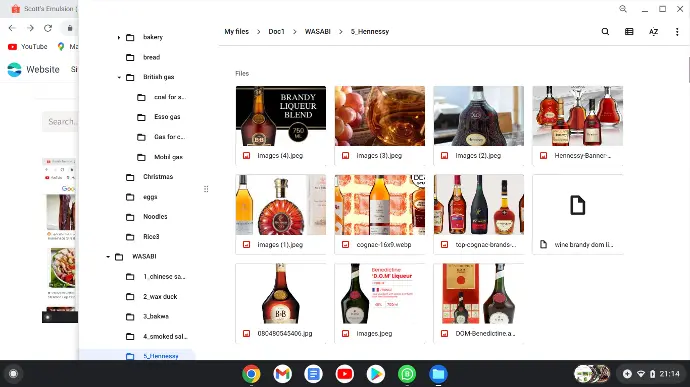
Task: Reload the page in the Chrome window
Action: [x=48, y=28]
